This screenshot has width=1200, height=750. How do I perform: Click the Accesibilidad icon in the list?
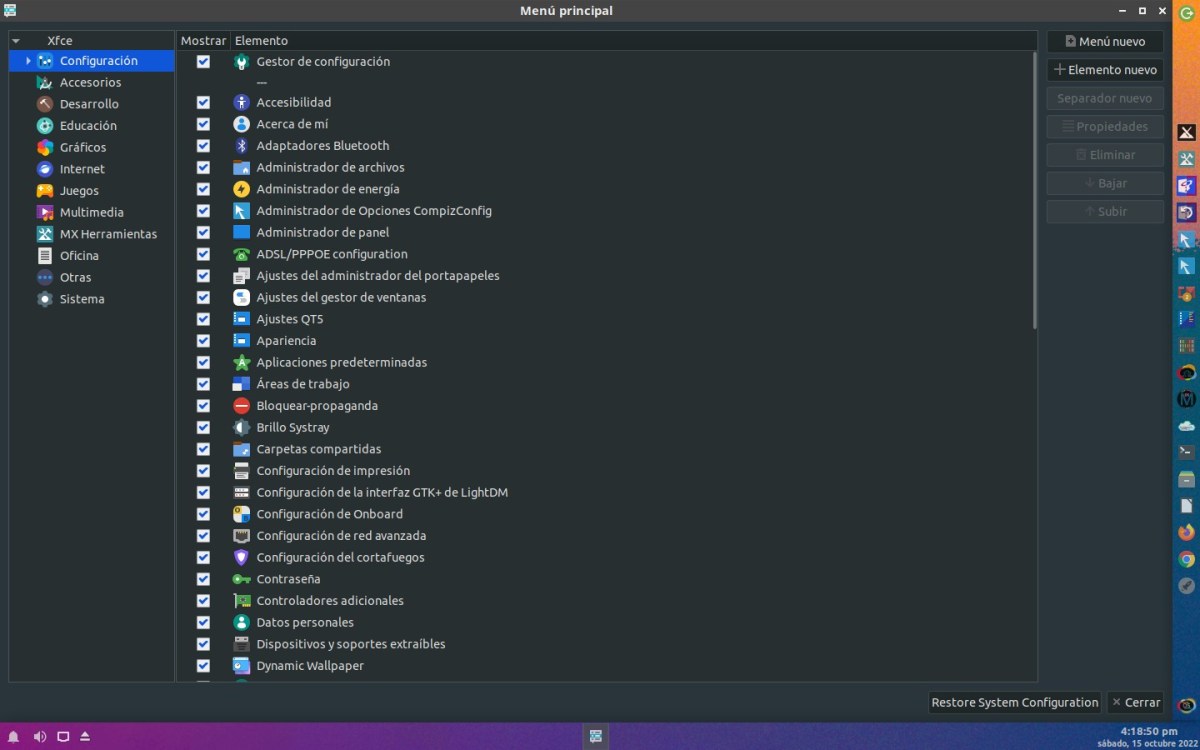(x=241, y=103)
